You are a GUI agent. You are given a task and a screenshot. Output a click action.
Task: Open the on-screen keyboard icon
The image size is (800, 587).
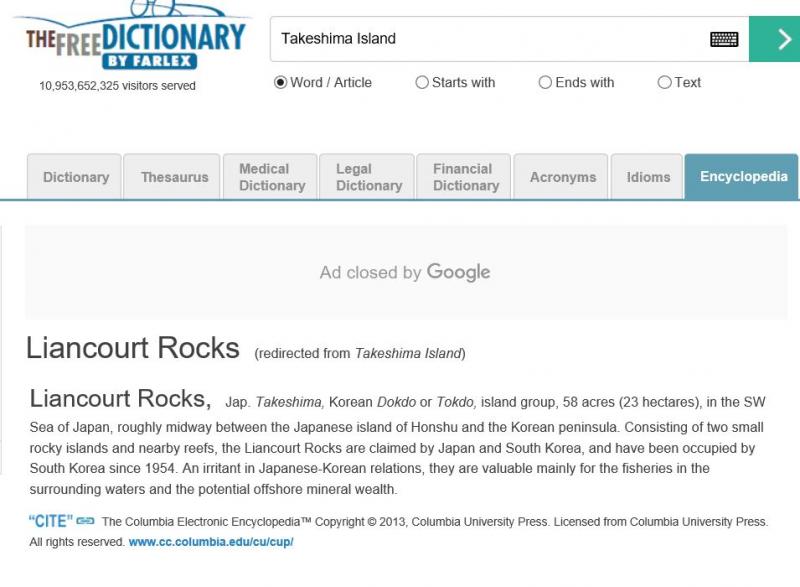724,39
